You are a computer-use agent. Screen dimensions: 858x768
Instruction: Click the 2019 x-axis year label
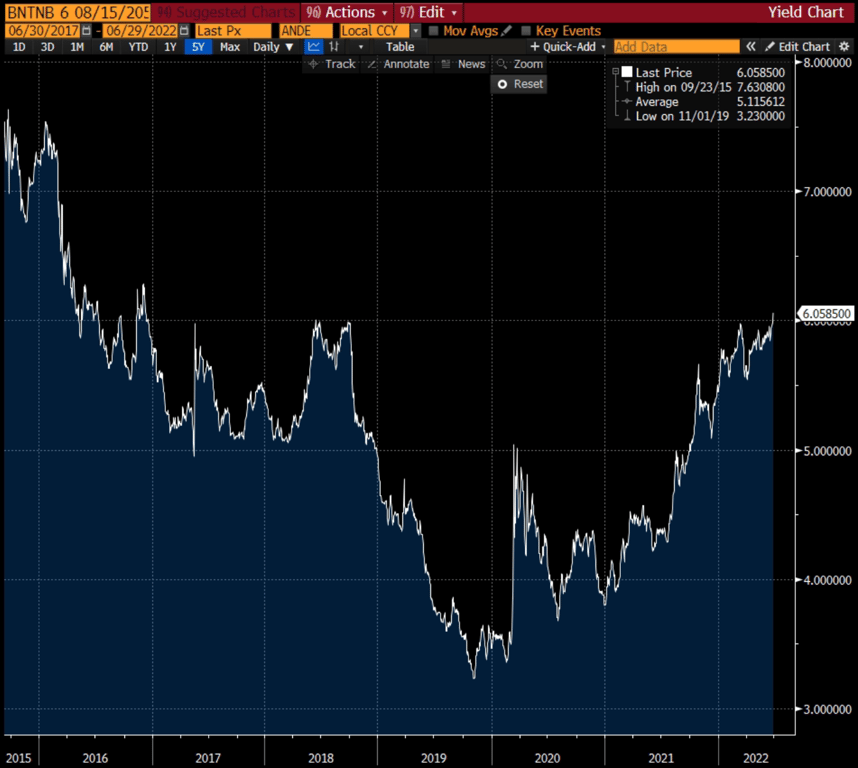433,758
